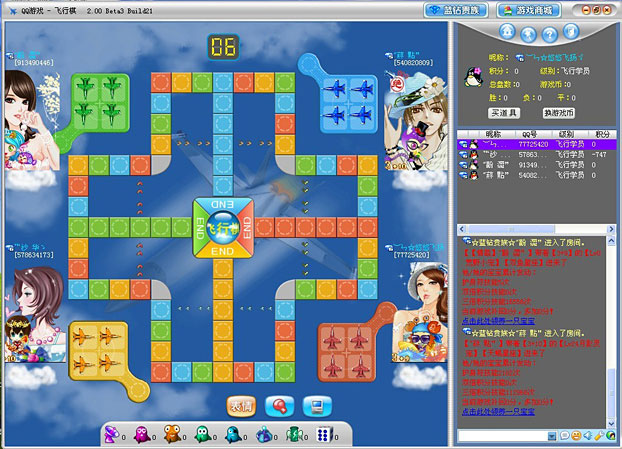Select the dice item in item bar

coord(322,435)
